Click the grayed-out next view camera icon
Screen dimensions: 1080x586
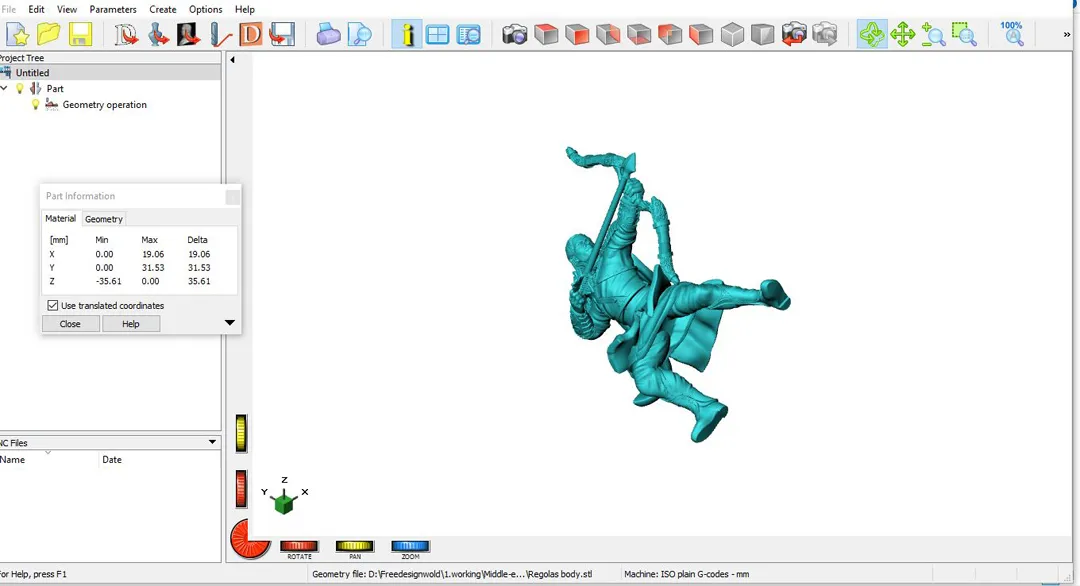tap(825, 34)
